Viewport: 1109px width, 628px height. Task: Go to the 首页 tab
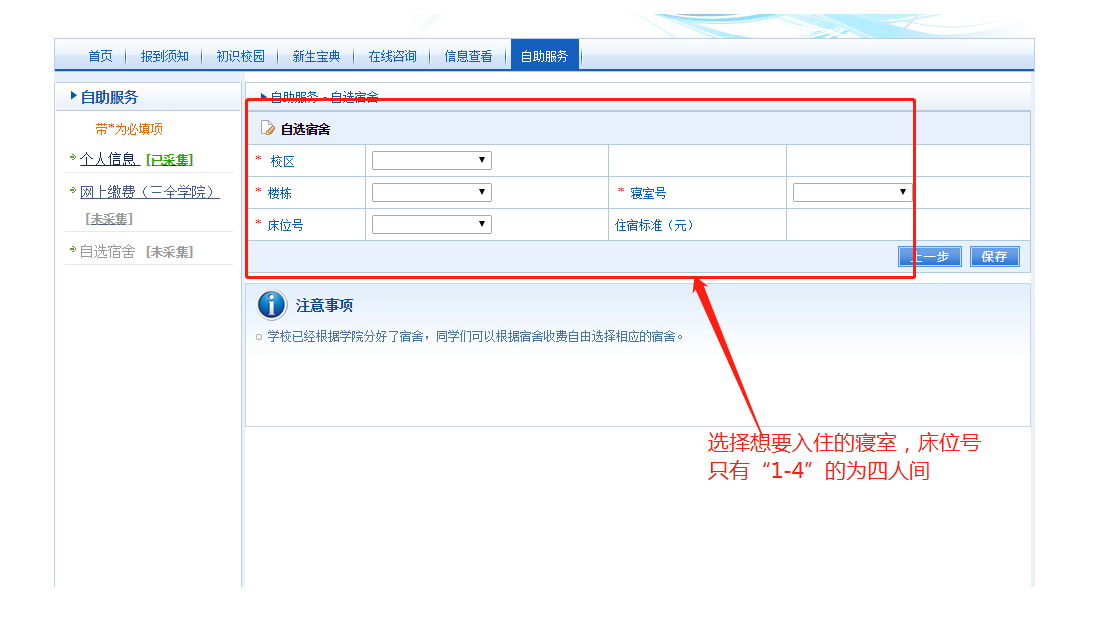click(x=100, y=56)
